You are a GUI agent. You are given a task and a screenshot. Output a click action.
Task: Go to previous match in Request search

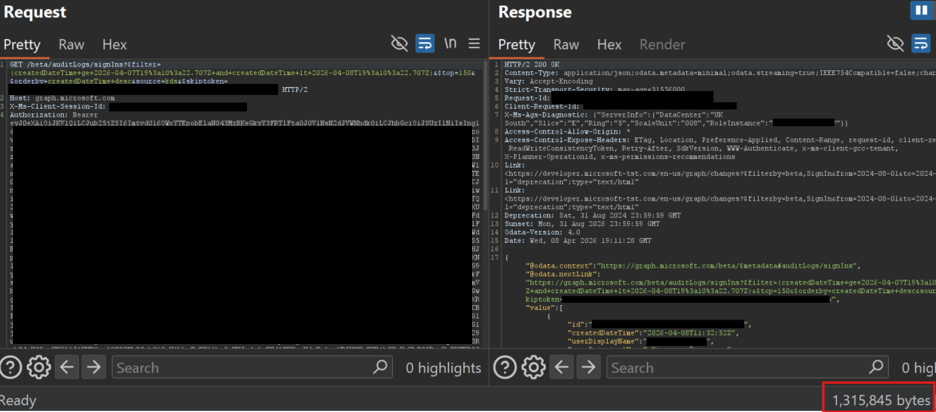coord(66,367)
